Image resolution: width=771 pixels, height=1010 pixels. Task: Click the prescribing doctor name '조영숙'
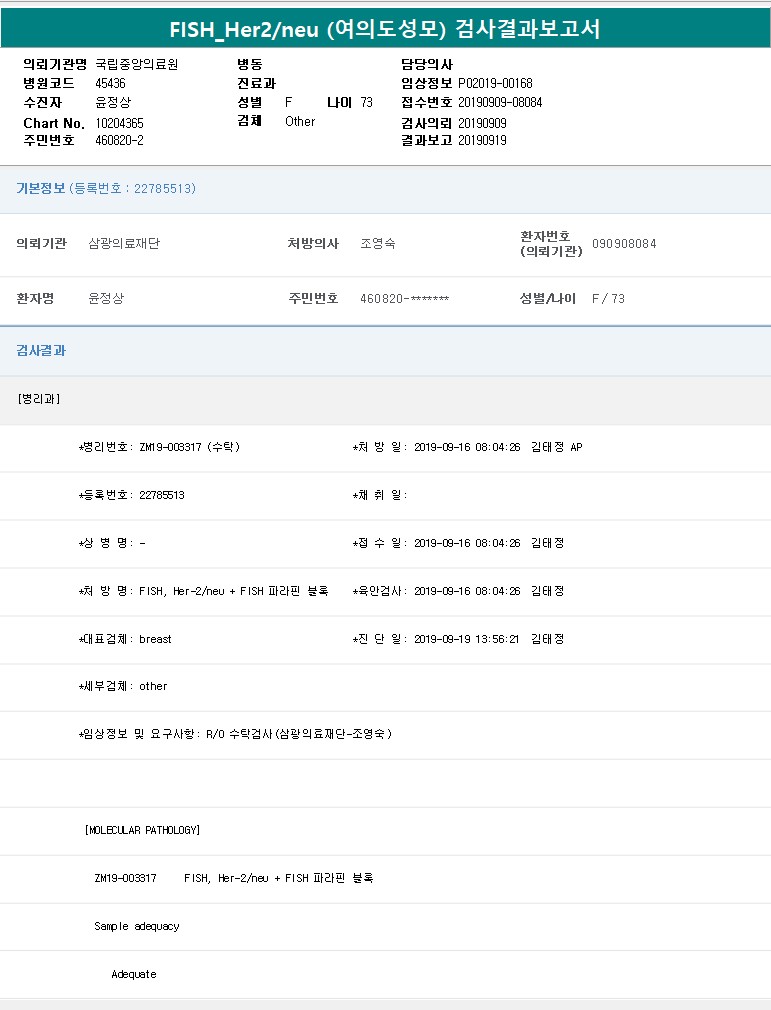pos(377,243)
